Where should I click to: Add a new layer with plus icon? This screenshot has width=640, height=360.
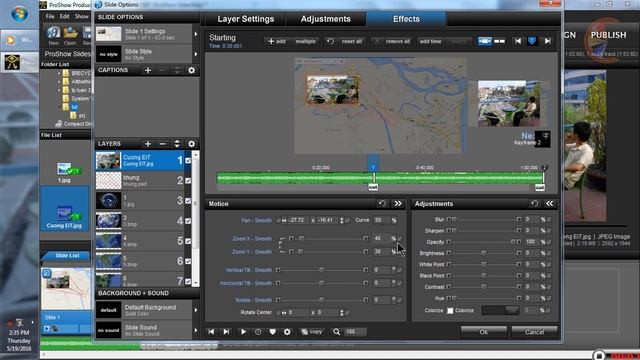click(x=148, y=144)
